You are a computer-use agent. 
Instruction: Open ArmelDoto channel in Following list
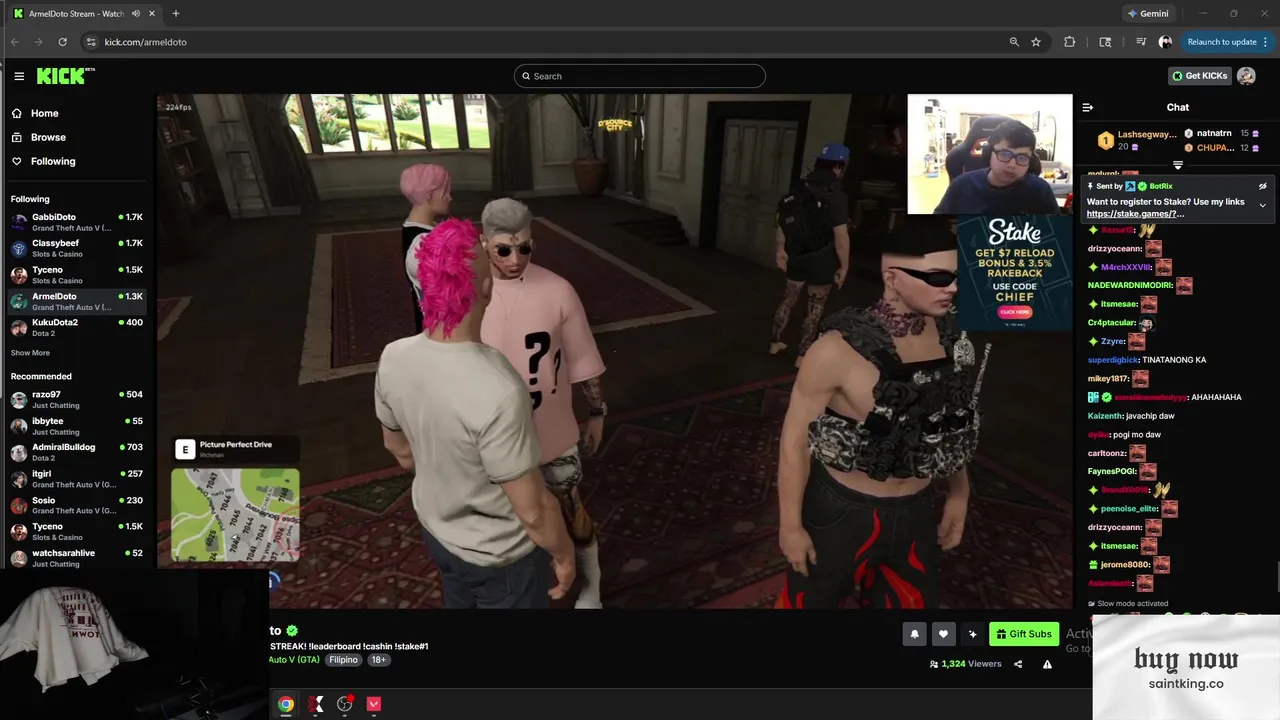[x=77, y=301]
